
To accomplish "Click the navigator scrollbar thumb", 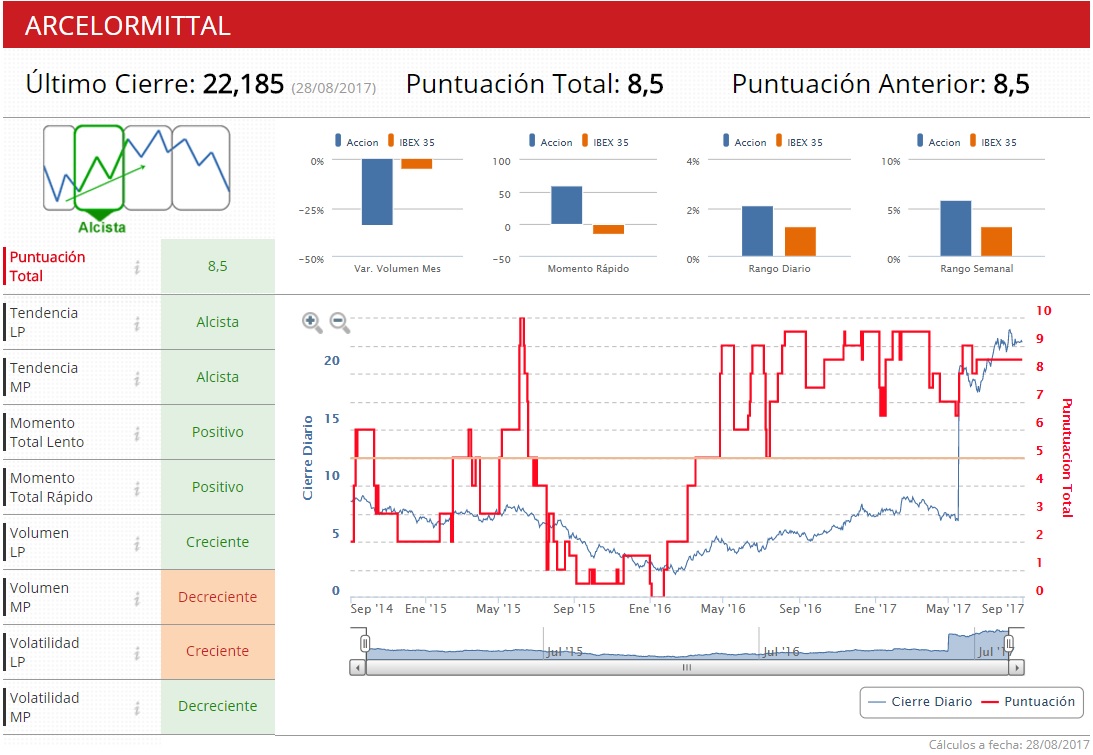I will click(687, 668).
